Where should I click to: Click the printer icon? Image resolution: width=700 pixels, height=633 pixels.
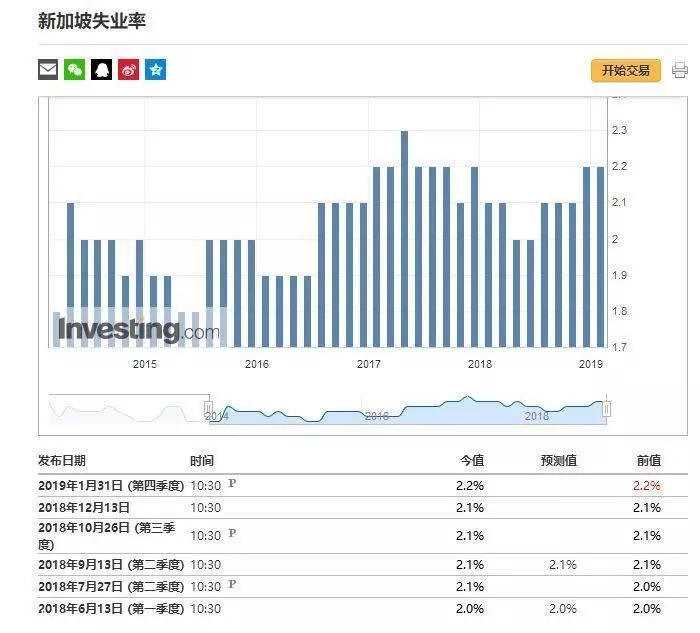[680, 71]
